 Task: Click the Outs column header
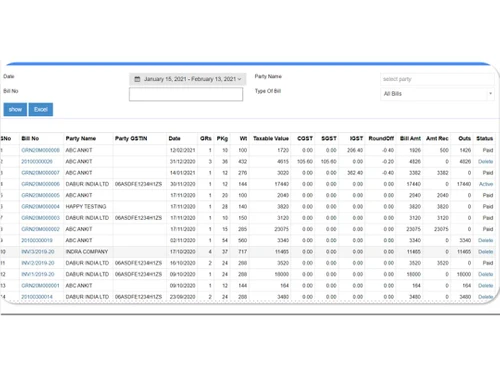[465, 138]
